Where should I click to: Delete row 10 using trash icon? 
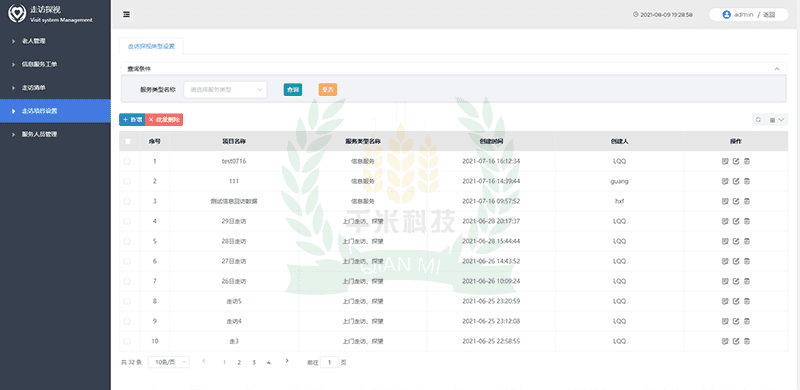coord(747,341)
